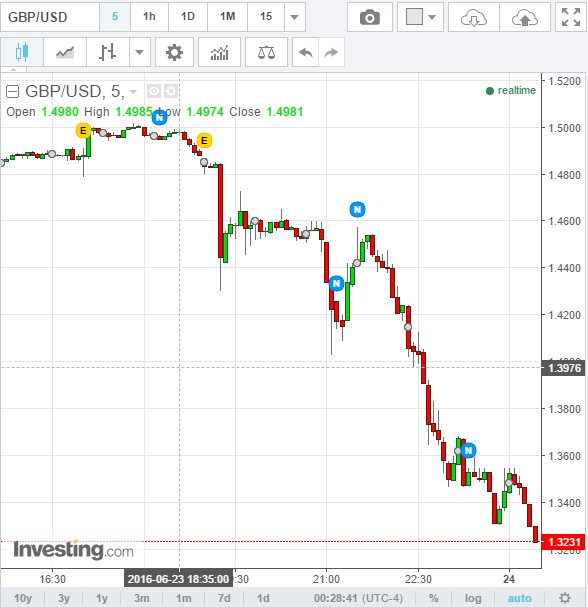The height and width of the screenshot is (607, 588).
Task: Expand the more intervals dropdown arrow
Action: 295,17
